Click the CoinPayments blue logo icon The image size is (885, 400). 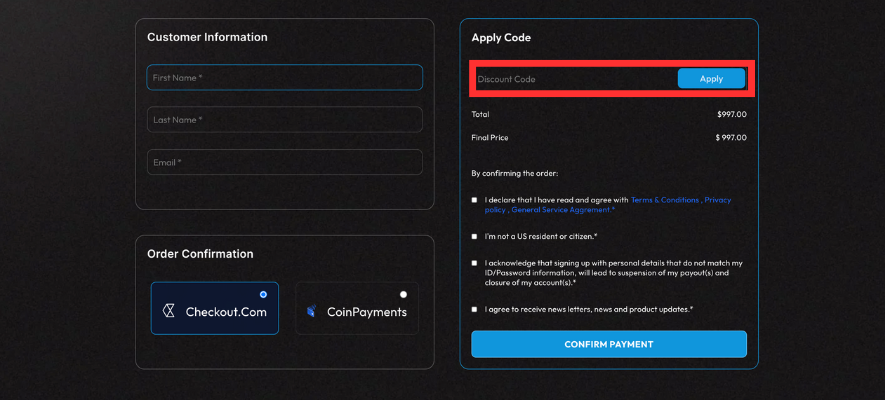click(311, 311)
